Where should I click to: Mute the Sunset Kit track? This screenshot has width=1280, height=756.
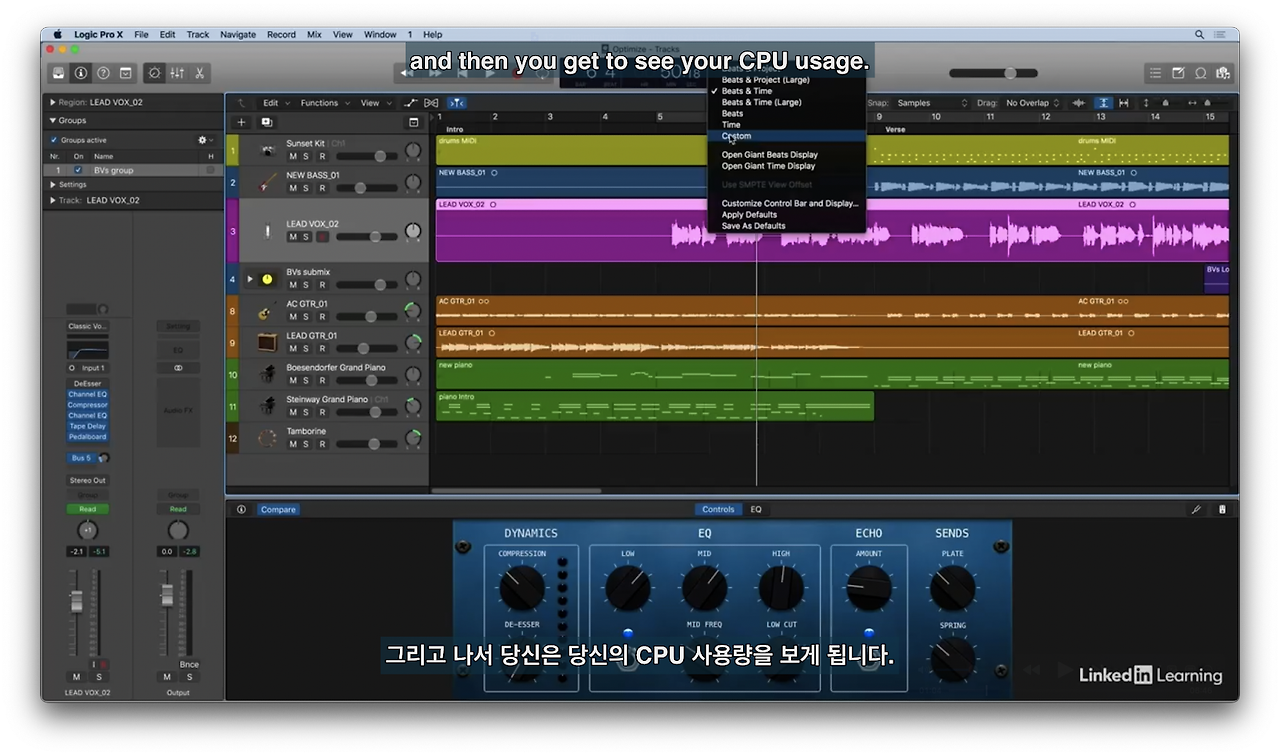(x=293, y=157)
